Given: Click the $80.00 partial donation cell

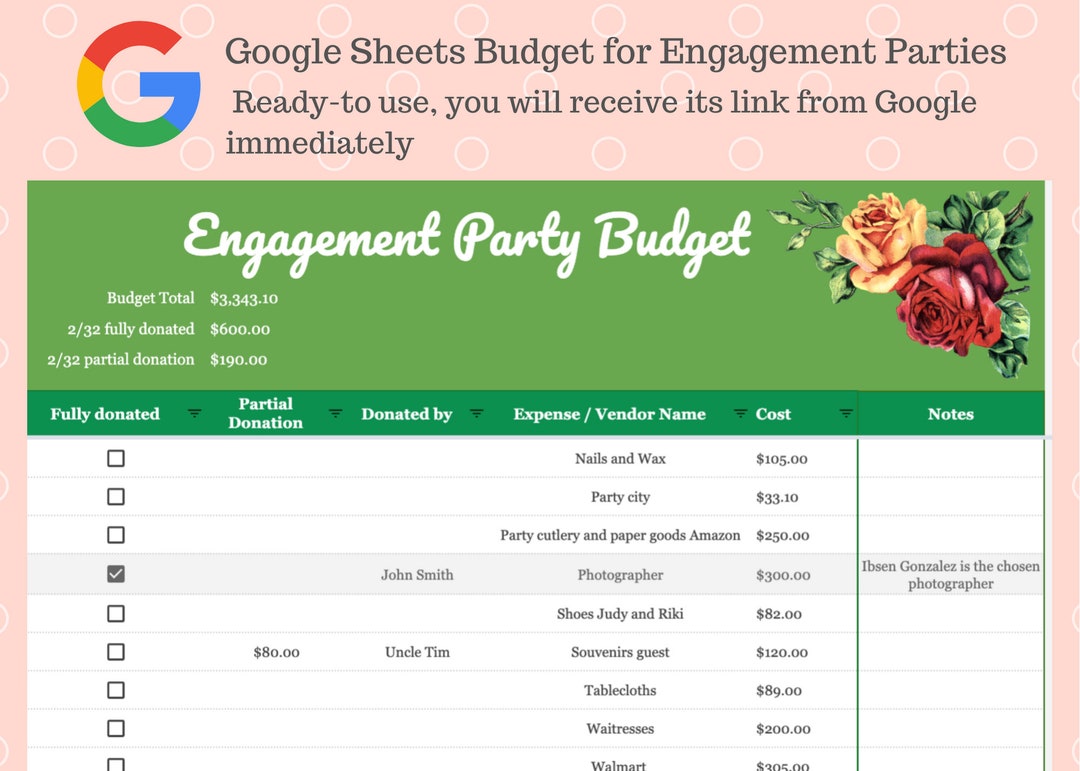Looking at the screenshot, I should click(x=277, y=651).
